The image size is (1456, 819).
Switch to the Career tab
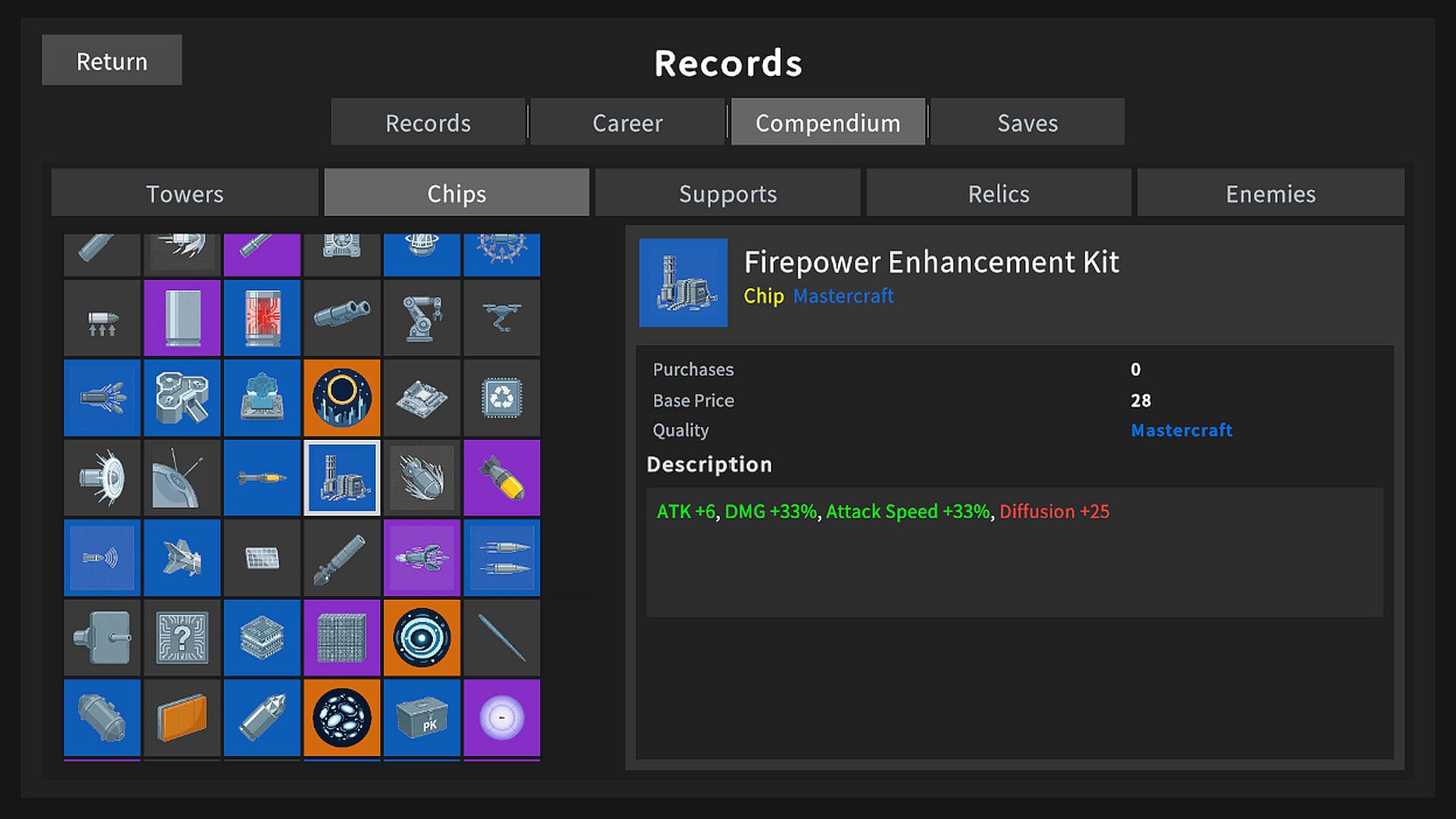point(627,122)
